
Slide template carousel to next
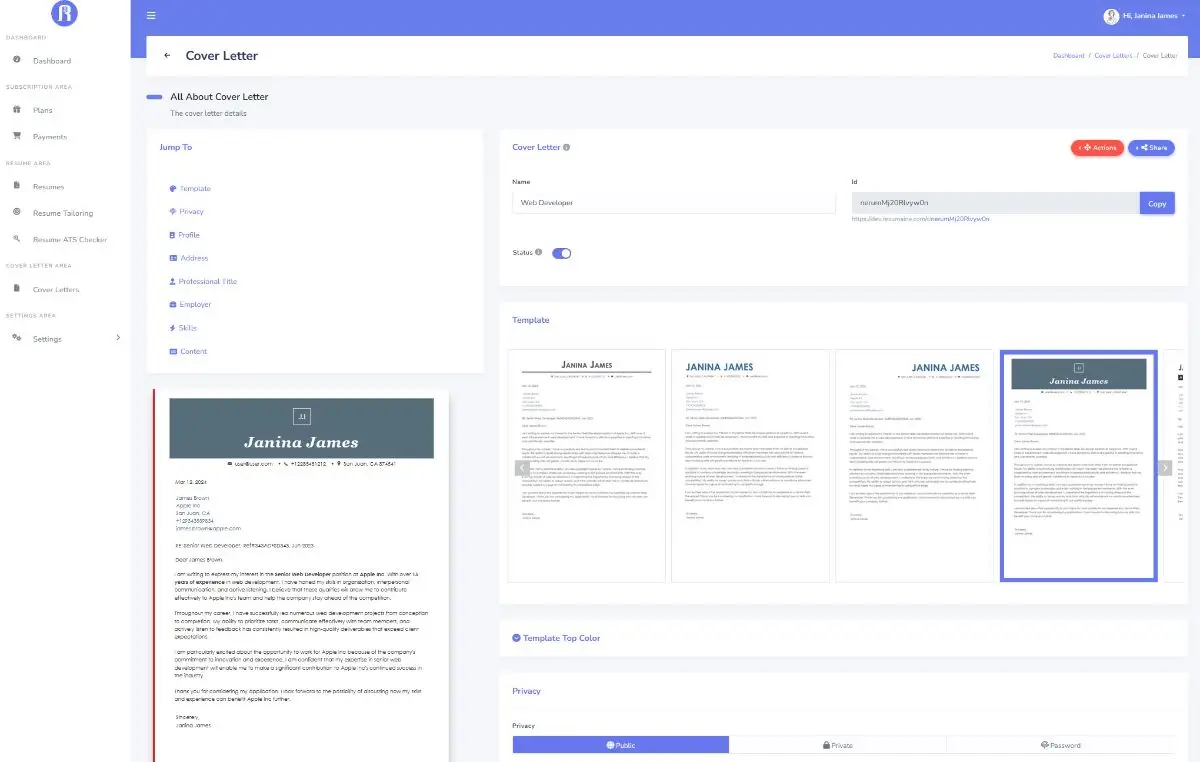click(1164, 467)
